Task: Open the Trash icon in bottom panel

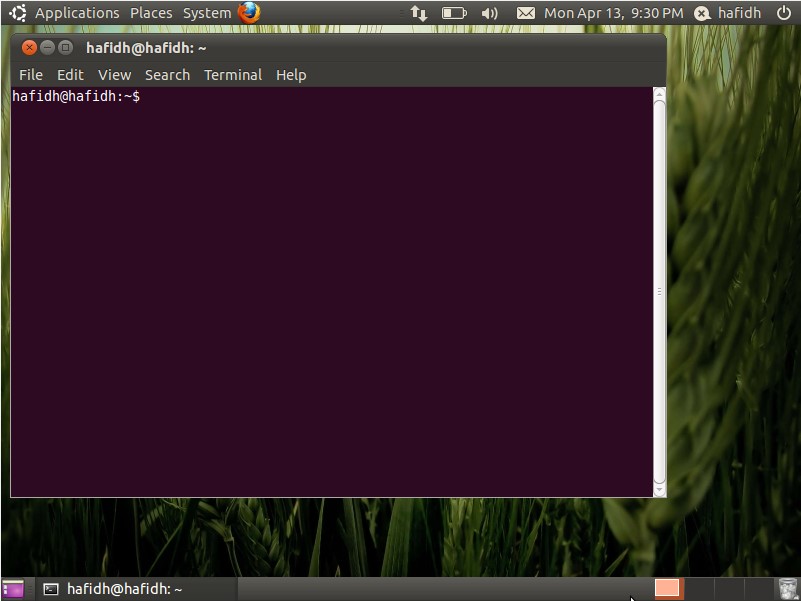Action: (789, 589)
